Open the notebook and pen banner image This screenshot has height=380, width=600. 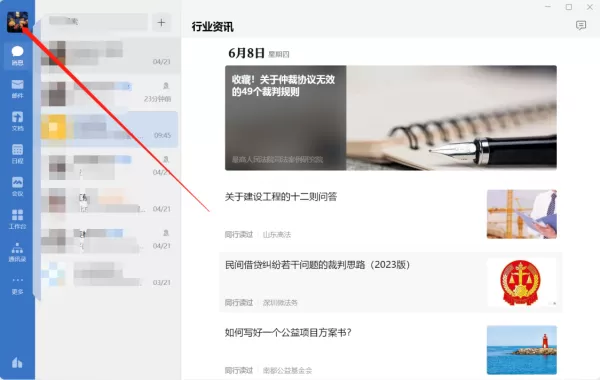click(x=451, y=117)
